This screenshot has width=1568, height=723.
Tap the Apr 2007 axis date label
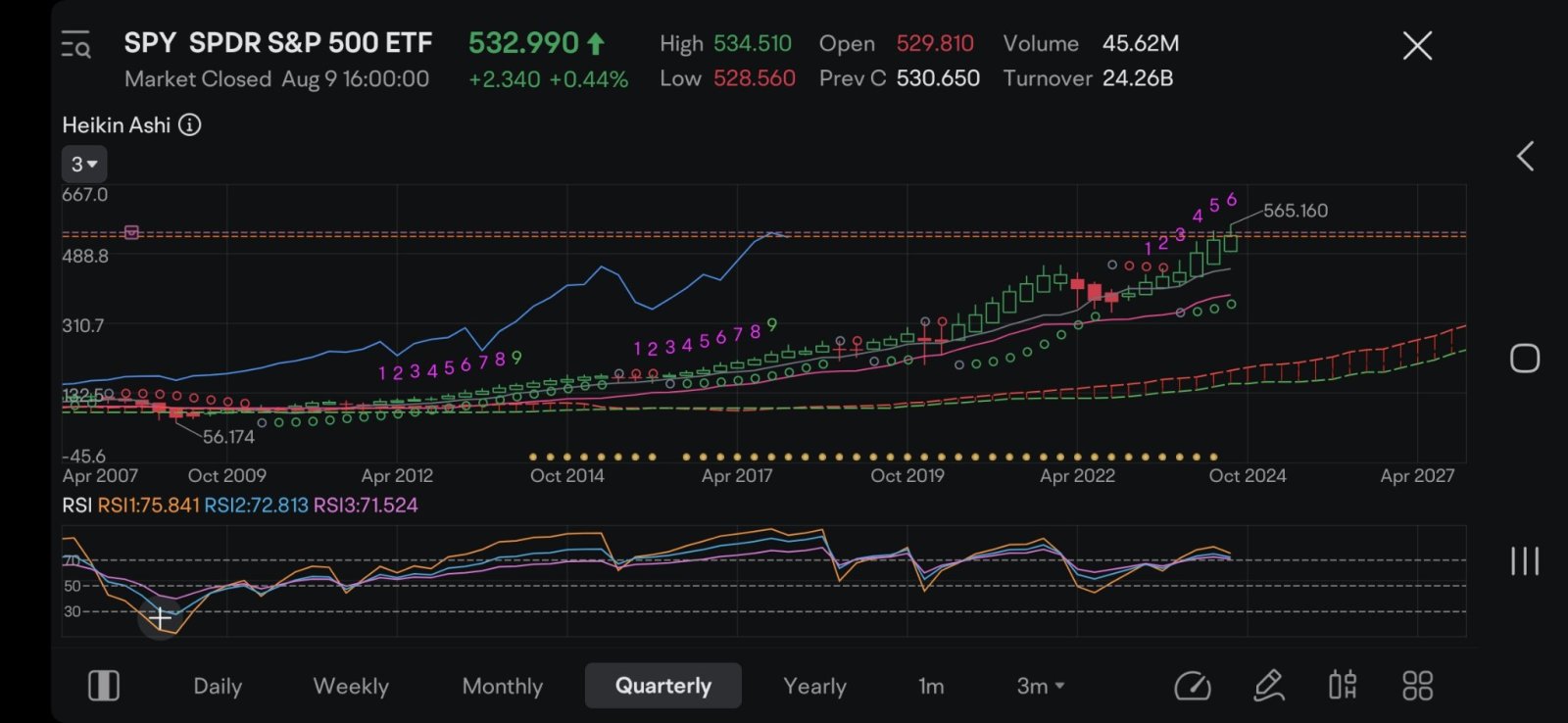coord(100,476)
